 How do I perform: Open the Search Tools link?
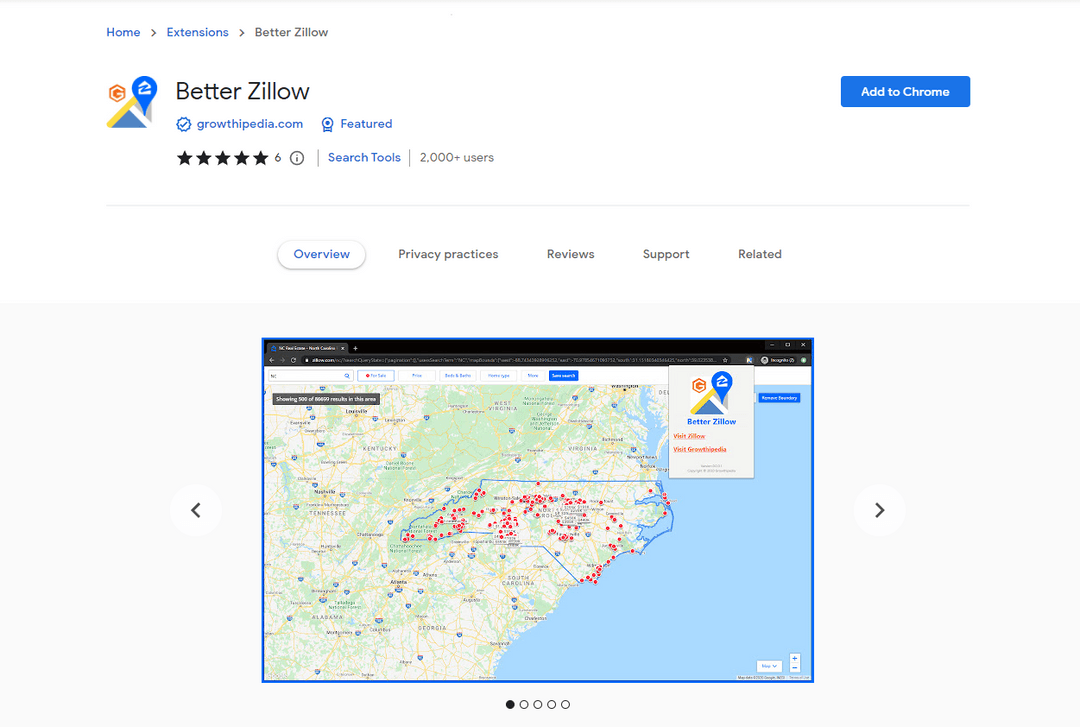pos(363,157)
